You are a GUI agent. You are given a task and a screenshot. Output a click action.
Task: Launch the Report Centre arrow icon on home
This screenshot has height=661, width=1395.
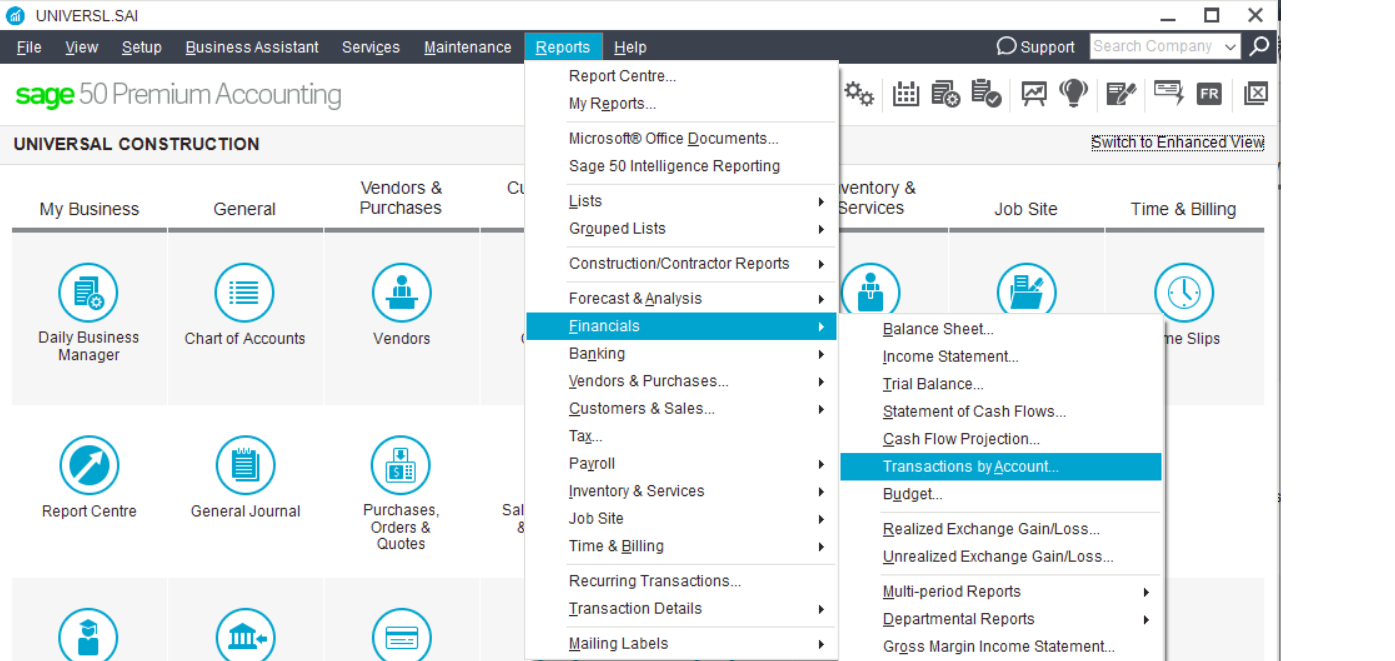[89, 466]
